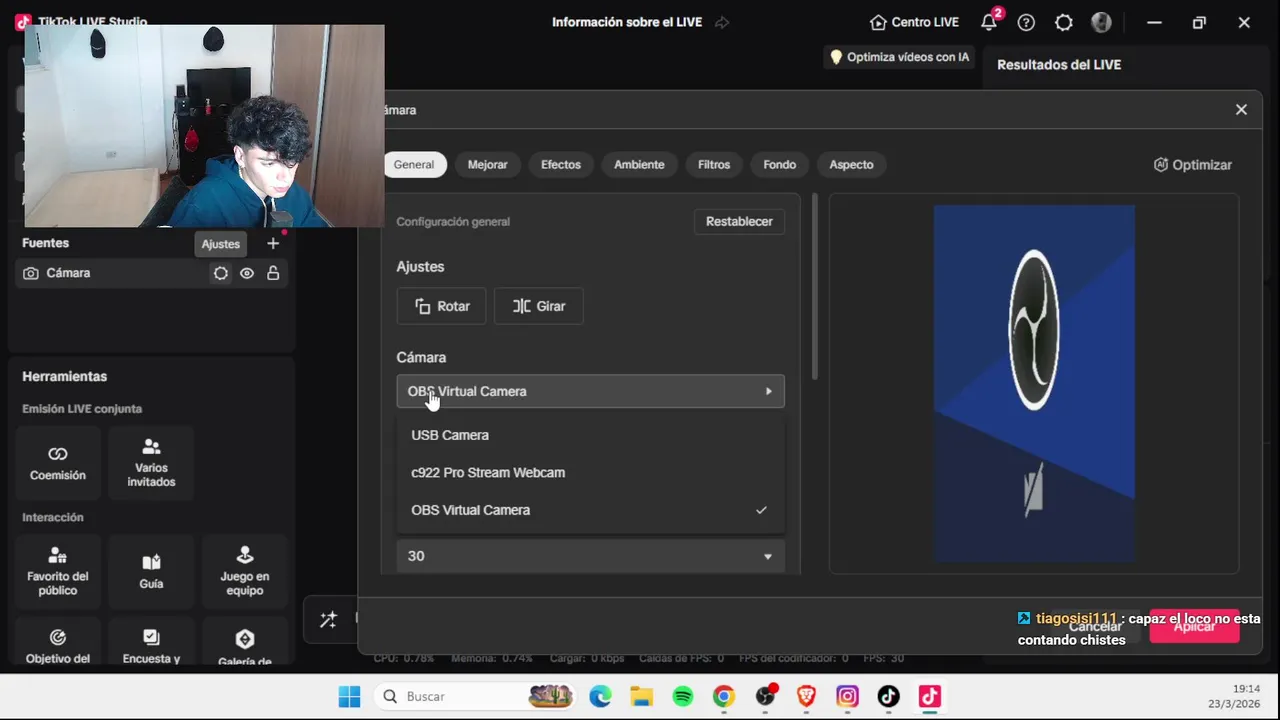Open Brave browser from the taskbar

[806, 696]
